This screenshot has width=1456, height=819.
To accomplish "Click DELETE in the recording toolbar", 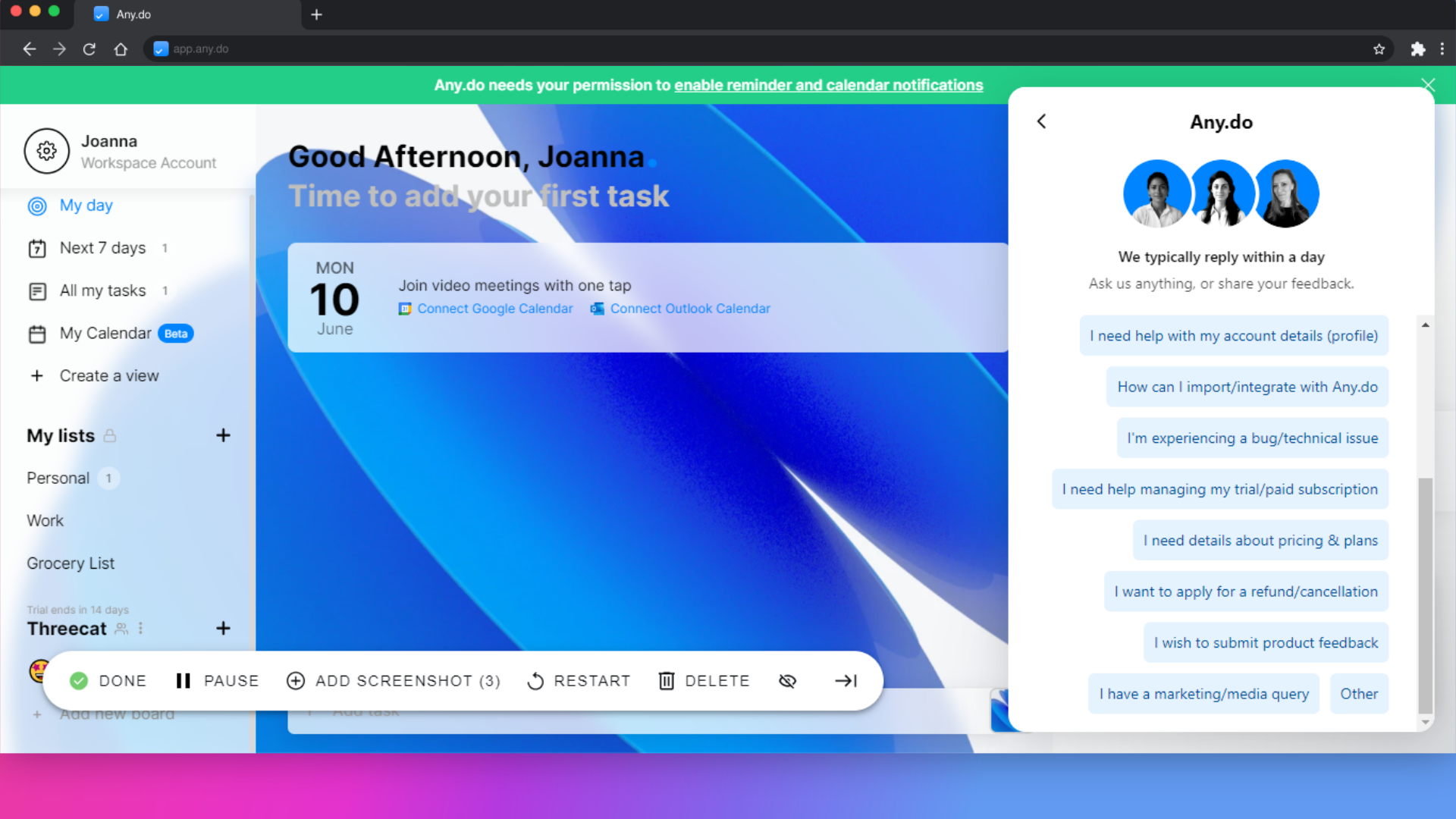I will coord(704,681).
